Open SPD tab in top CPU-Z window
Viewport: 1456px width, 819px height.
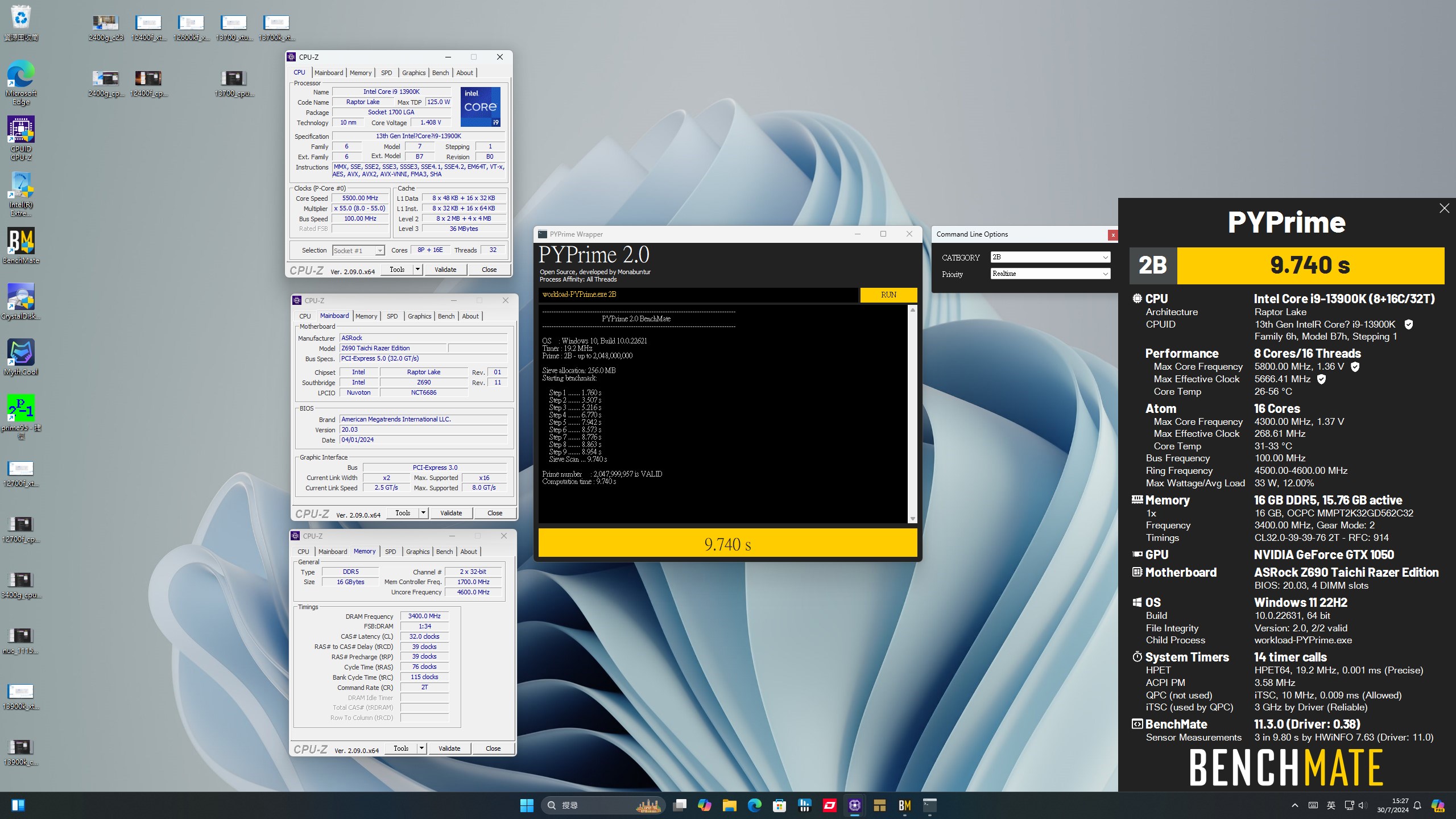pyautogui.click(x=387, y=73)
